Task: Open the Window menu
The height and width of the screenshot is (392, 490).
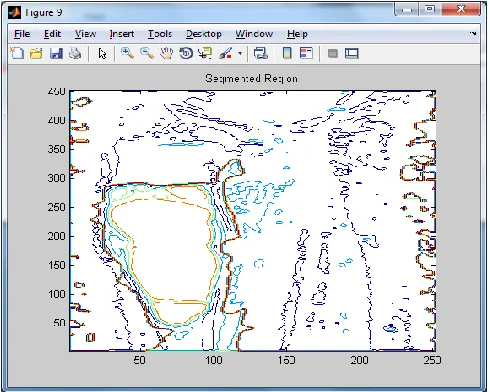Action: tap(254, 34)
